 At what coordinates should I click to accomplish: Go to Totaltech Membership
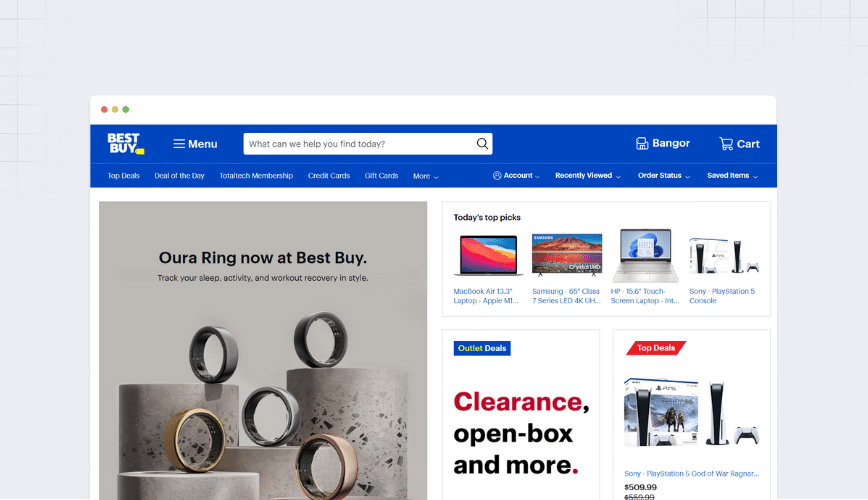point(256,176)
